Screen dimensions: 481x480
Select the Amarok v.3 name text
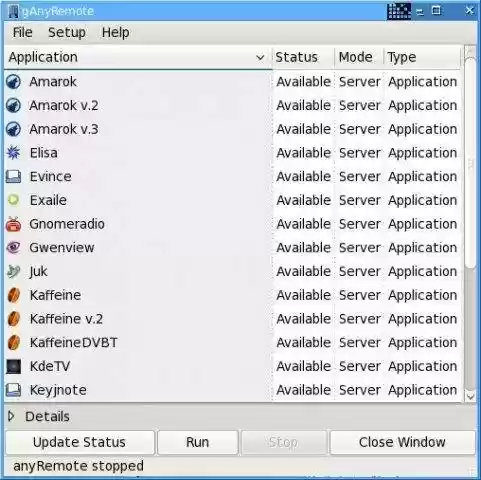[x=64, y=129]
